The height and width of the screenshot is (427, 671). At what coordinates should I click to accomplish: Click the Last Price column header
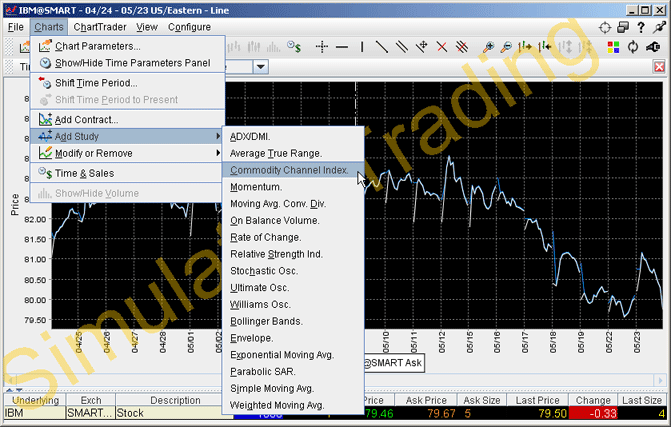click(537, 400)
